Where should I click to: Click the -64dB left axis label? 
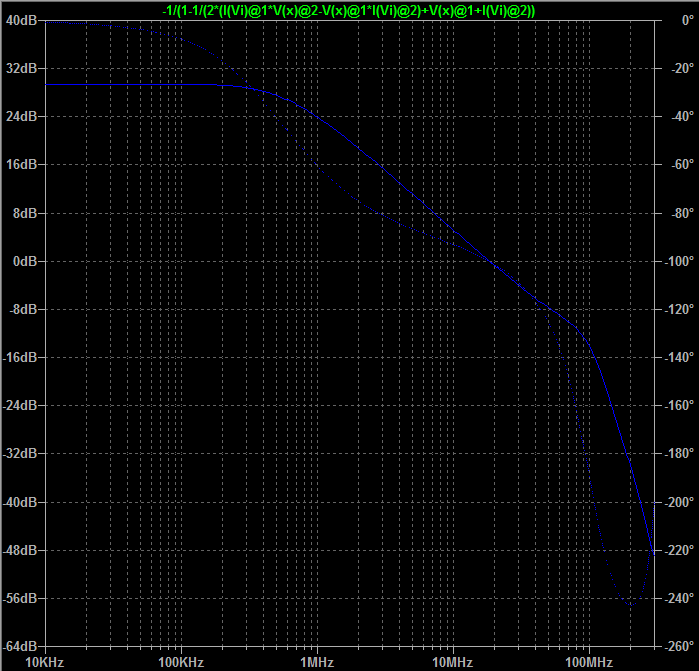click(x=20, y=646)
